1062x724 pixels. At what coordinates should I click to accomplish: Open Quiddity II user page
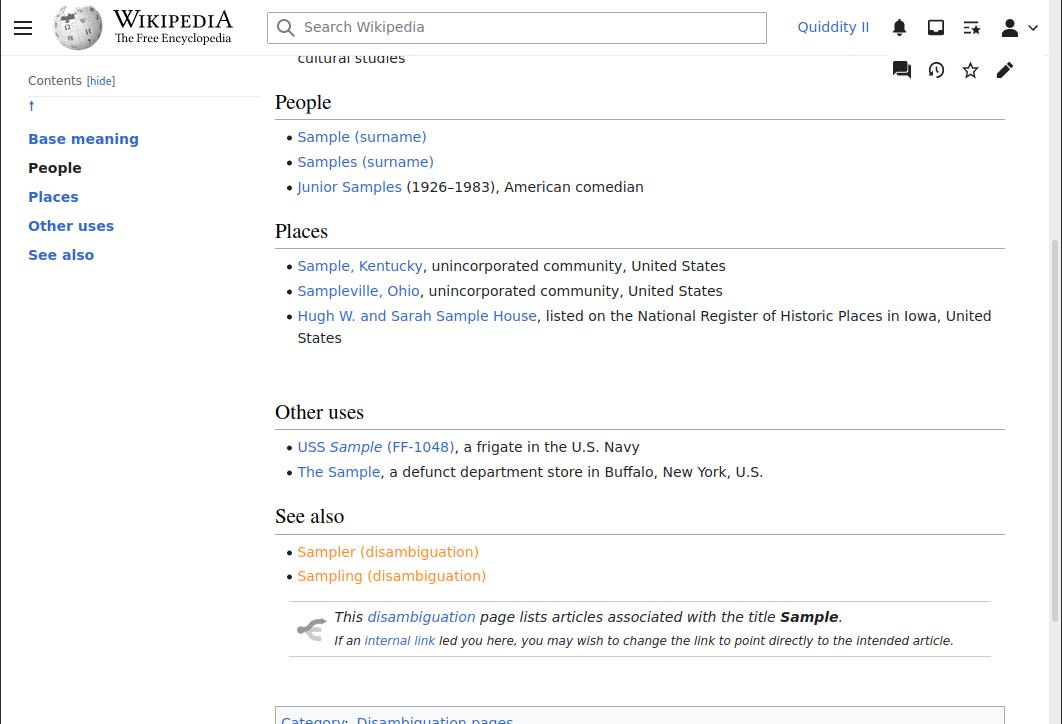tap(833, 27)
